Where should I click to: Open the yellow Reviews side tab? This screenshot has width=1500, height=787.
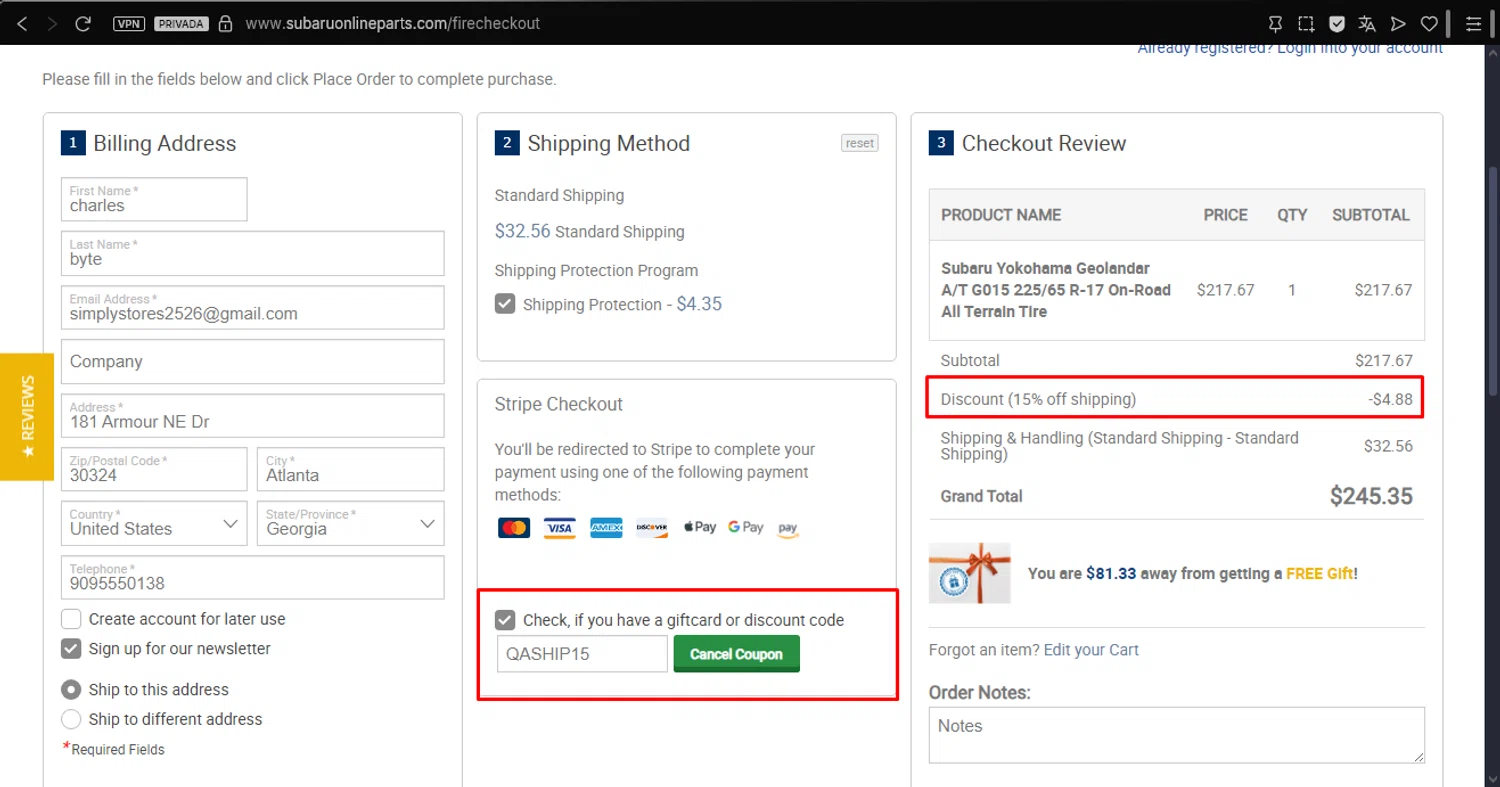pos(27,416)
